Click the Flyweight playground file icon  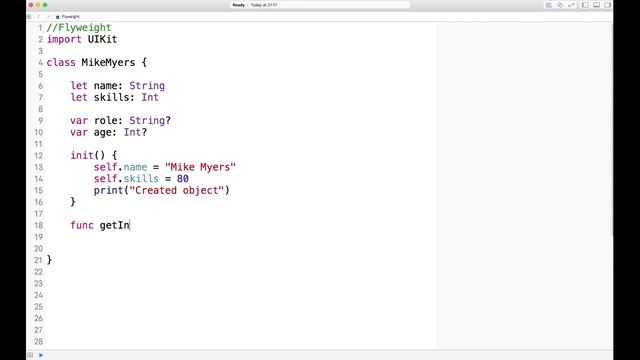[58, 17]
